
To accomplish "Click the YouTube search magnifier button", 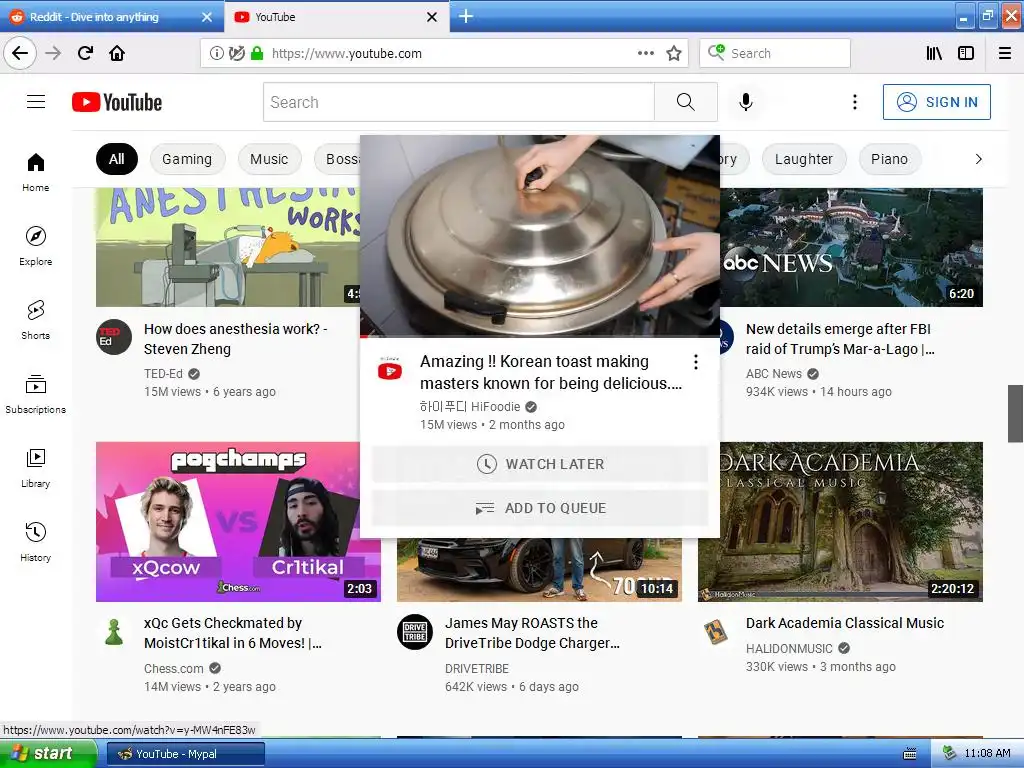I will point(686,102).
